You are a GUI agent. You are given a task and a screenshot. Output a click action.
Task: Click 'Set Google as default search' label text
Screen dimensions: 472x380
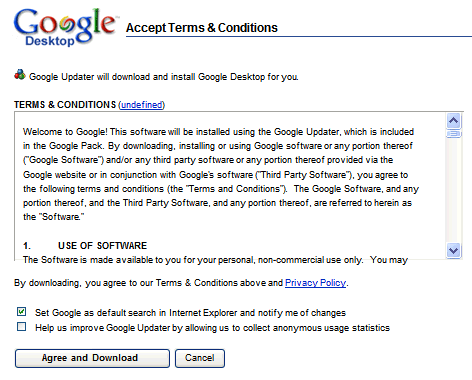(x=190, y=313)
